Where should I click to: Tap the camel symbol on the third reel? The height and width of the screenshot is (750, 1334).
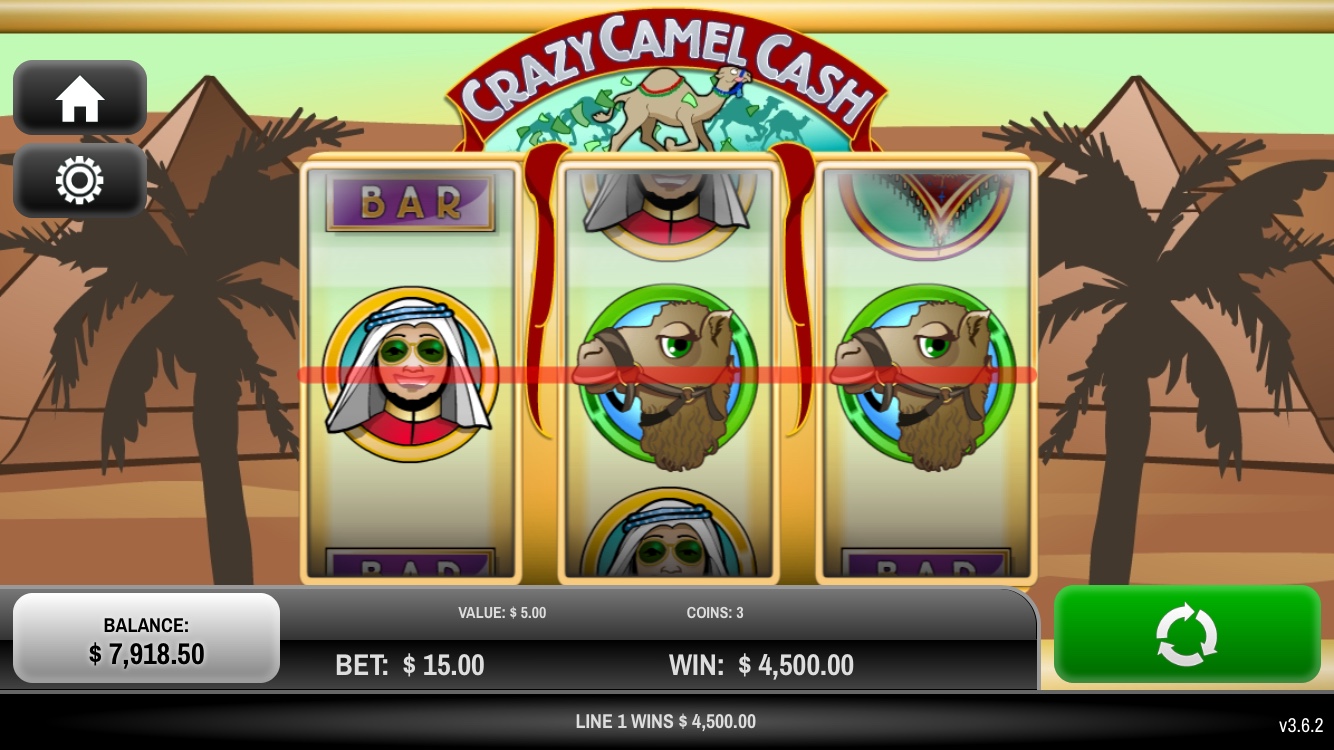[x=924, y=376]
